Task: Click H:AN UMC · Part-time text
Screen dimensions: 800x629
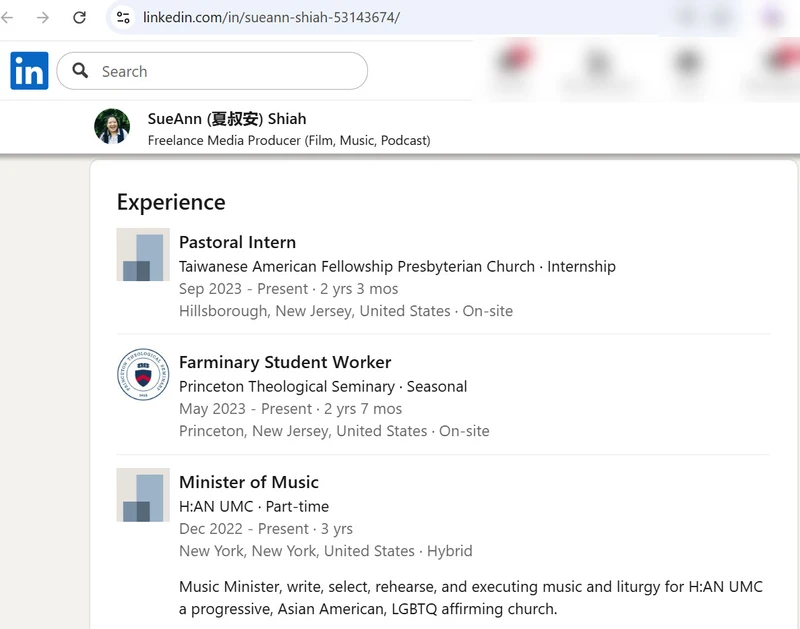Action: (x=254, y=507)
